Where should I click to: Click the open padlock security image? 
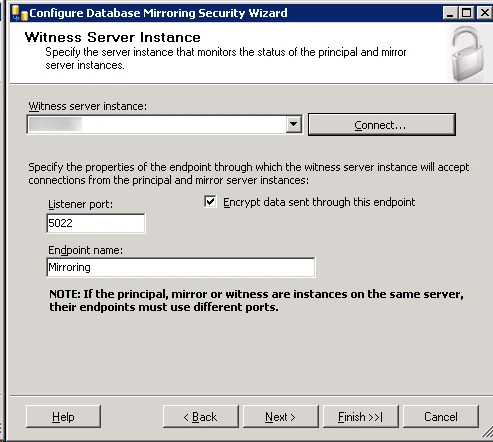click(x=468, y=54)
